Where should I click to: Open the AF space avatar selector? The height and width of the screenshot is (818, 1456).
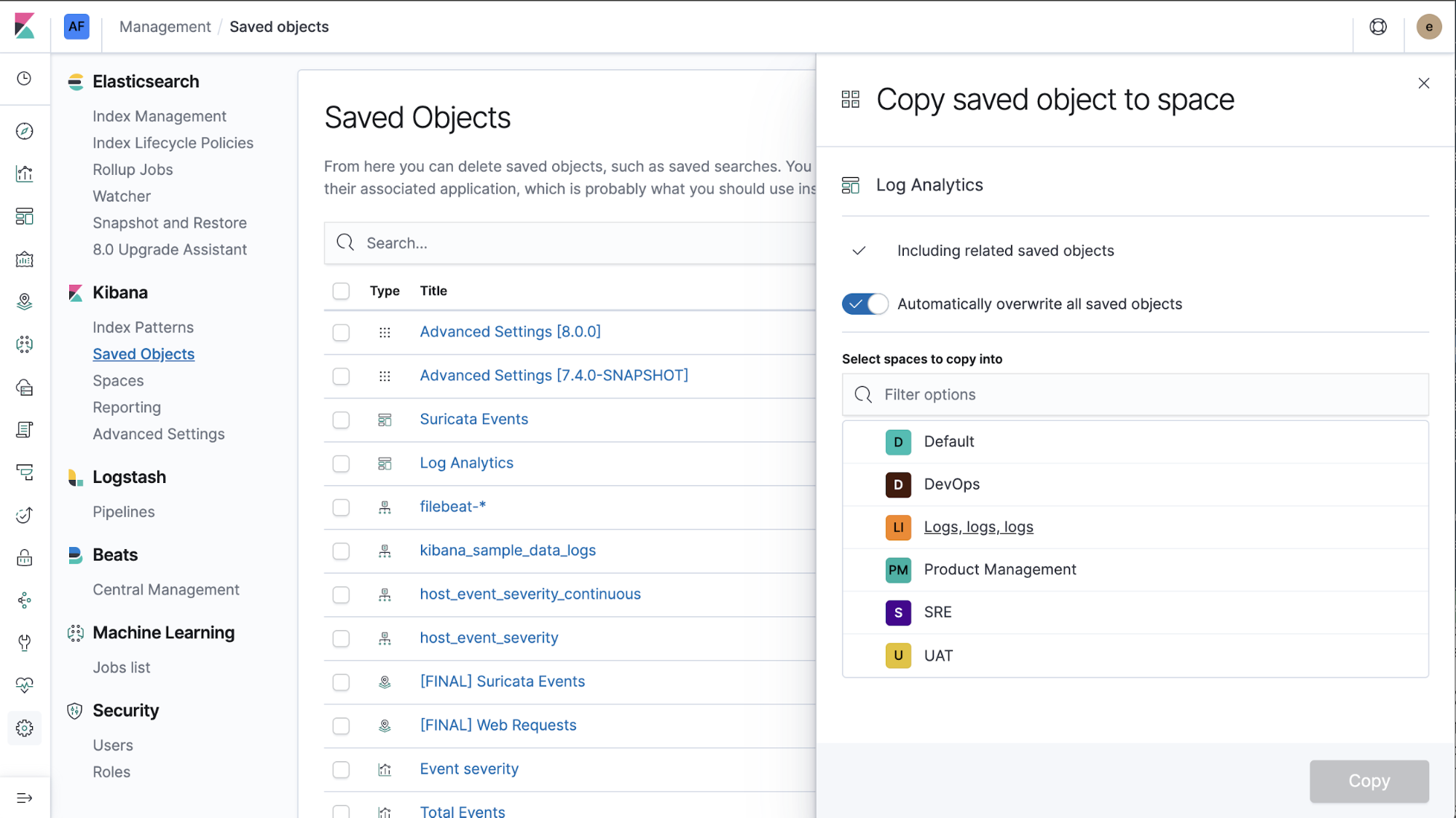pyautogui.click(x=76, y=26)
